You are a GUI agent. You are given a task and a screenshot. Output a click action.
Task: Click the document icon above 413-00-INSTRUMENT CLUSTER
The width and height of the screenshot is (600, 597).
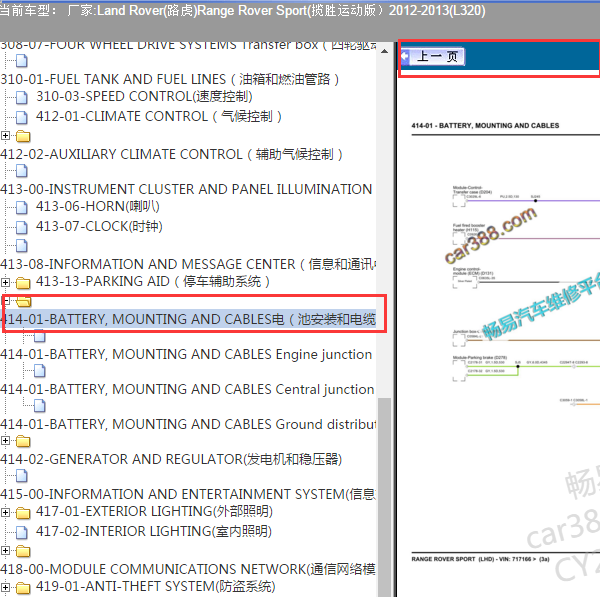[x=22, y=171]
